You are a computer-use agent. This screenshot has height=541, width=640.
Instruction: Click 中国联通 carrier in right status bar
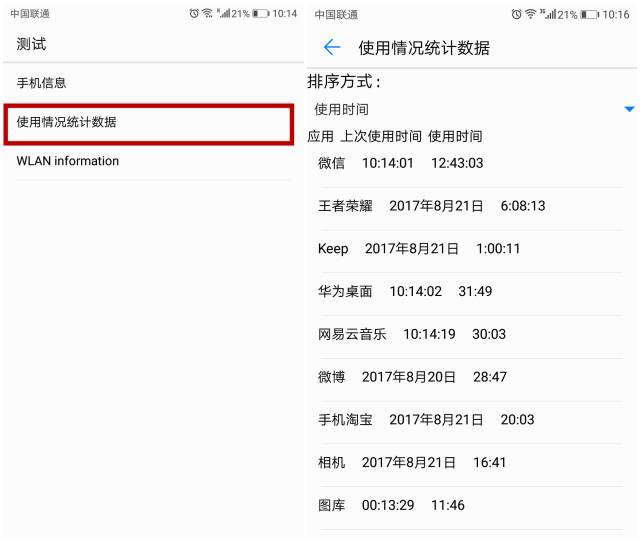336,15
